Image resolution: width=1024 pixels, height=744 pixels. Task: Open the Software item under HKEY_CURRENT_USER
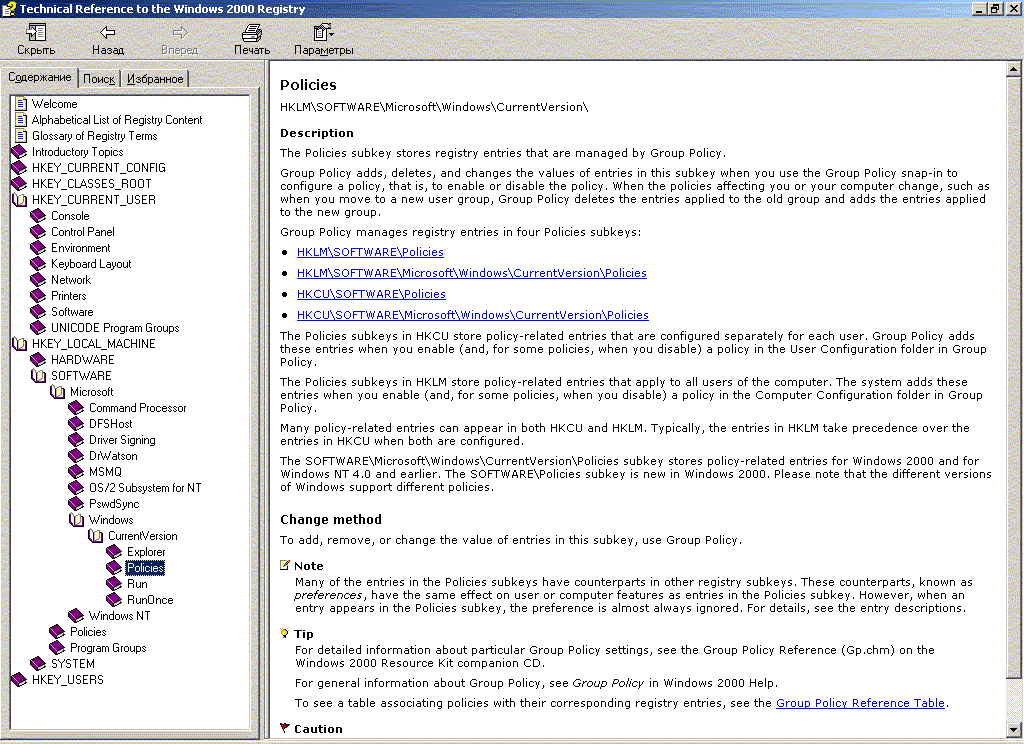72,312
